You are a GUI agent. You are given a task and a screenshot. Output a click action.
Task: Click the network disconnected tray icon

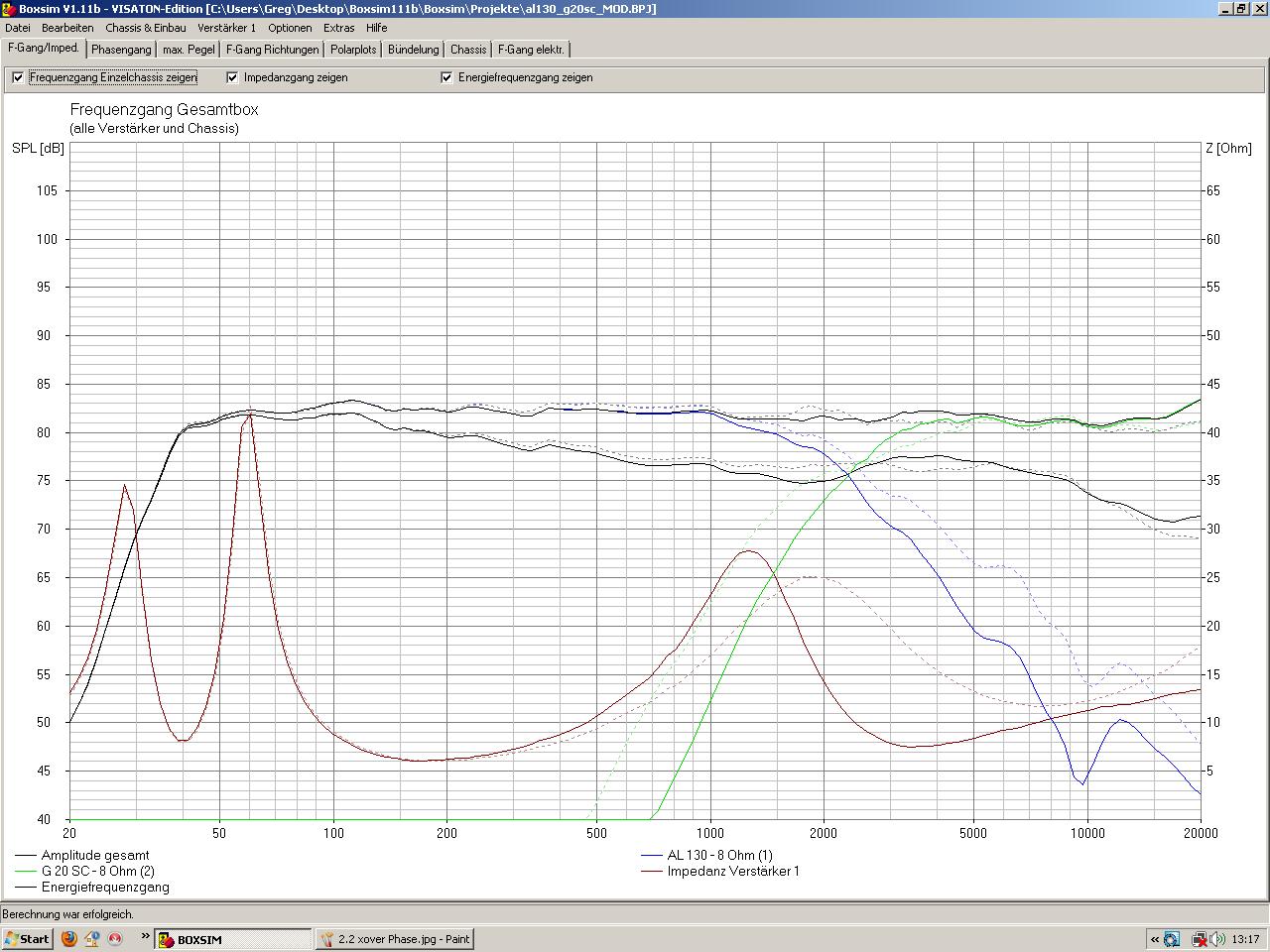tap(1200, 939)
